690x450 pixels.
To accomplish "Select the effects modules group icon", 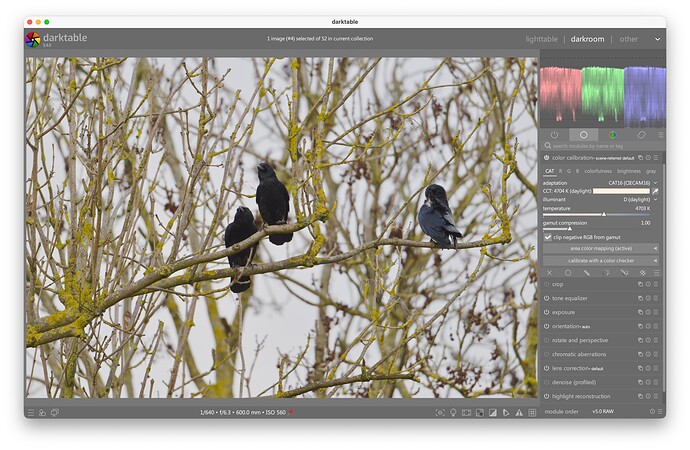I will [641, 135].
